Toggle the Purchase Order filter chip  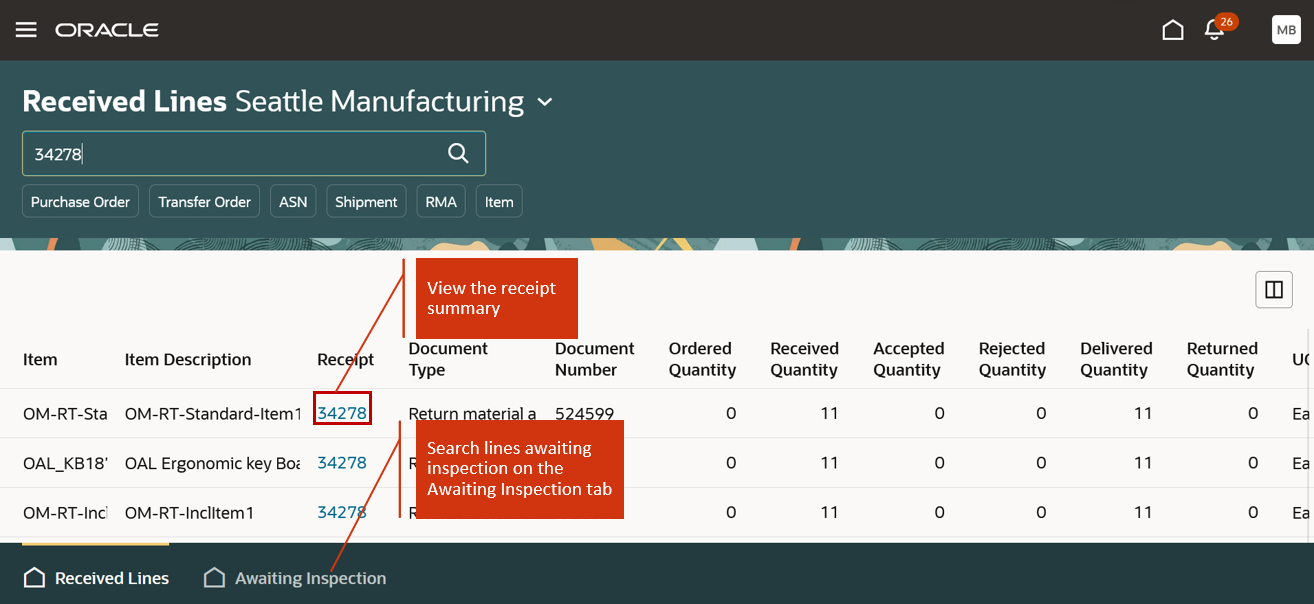pos(80,201)
